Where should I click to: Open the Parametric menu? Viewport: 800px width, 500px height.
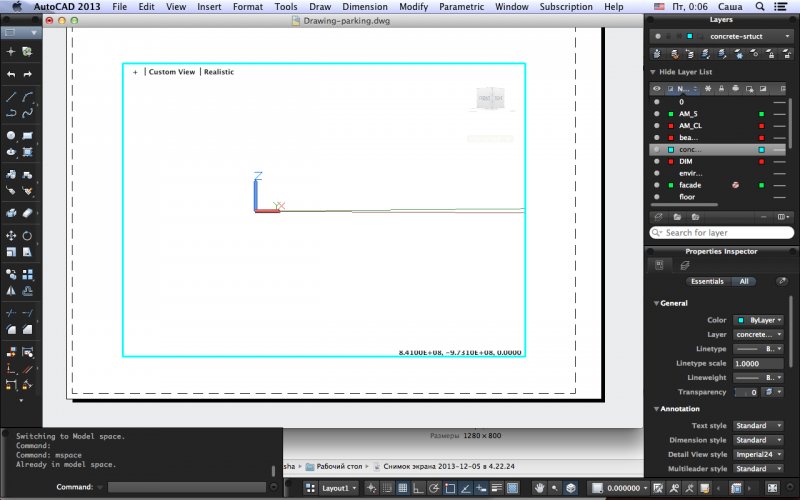pyautogui.click(x=461, y=7)
